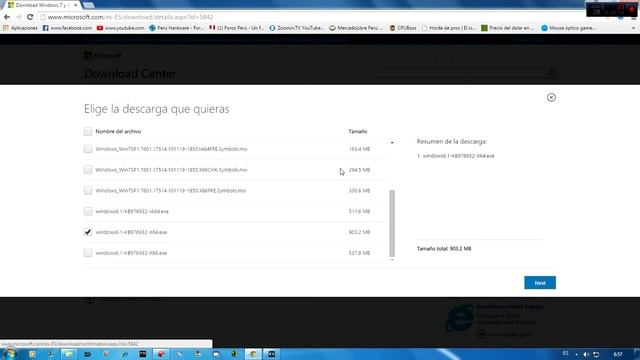Click the file list scroll-down arrow

[392, 260]
